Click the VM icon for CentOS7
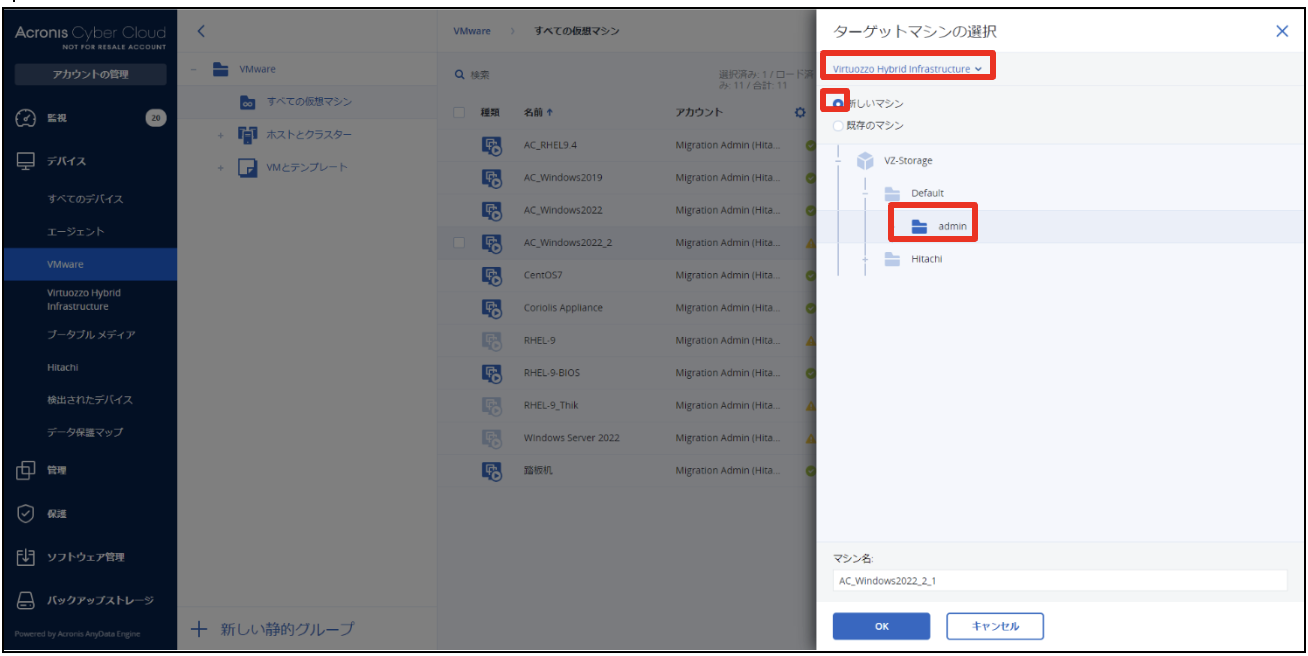 492,275
